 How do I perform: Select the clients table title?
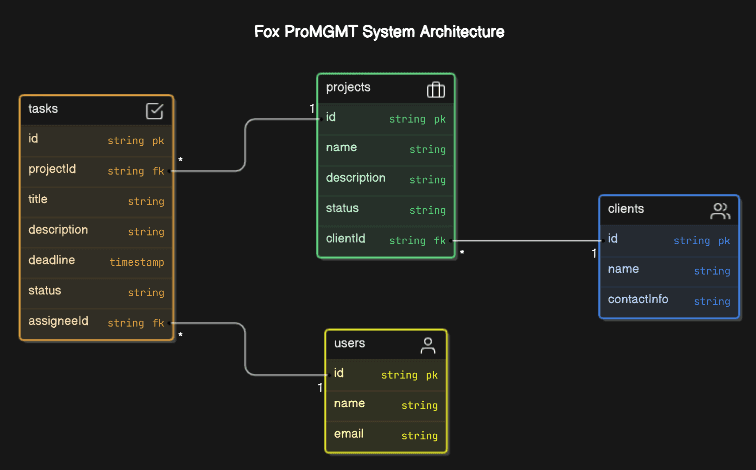pos(626,209)
